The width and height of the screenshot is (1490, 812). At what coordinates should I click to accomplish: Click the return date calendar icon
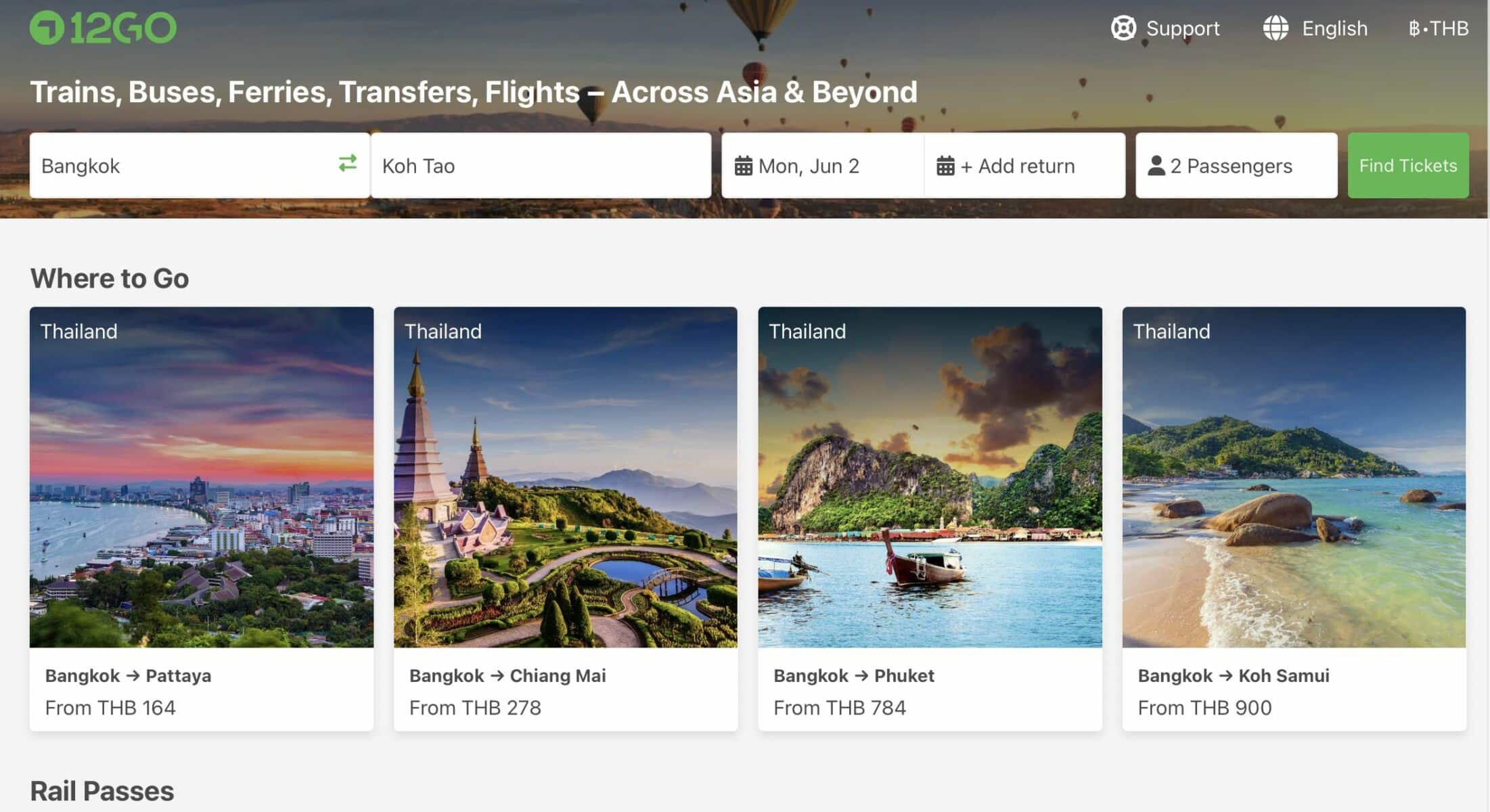coord(945,166)
